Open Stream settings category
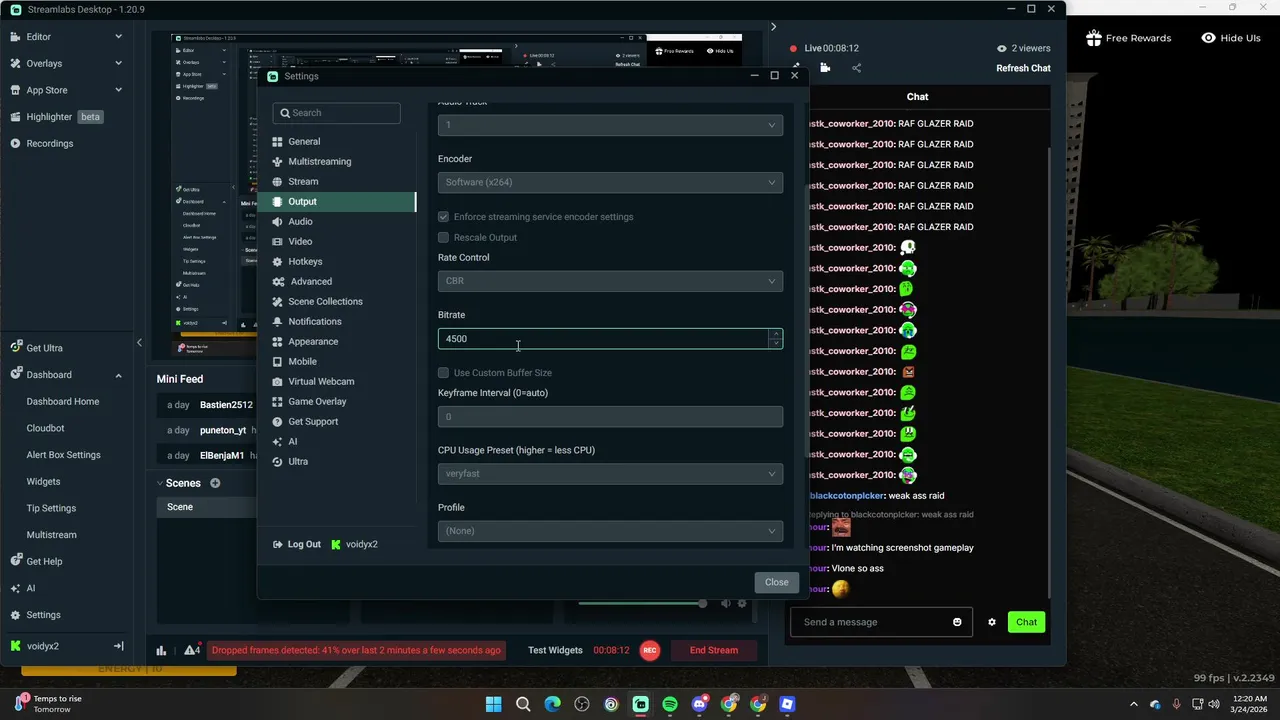Viewport: 1280px width, 720px height. tap(303, 181)
